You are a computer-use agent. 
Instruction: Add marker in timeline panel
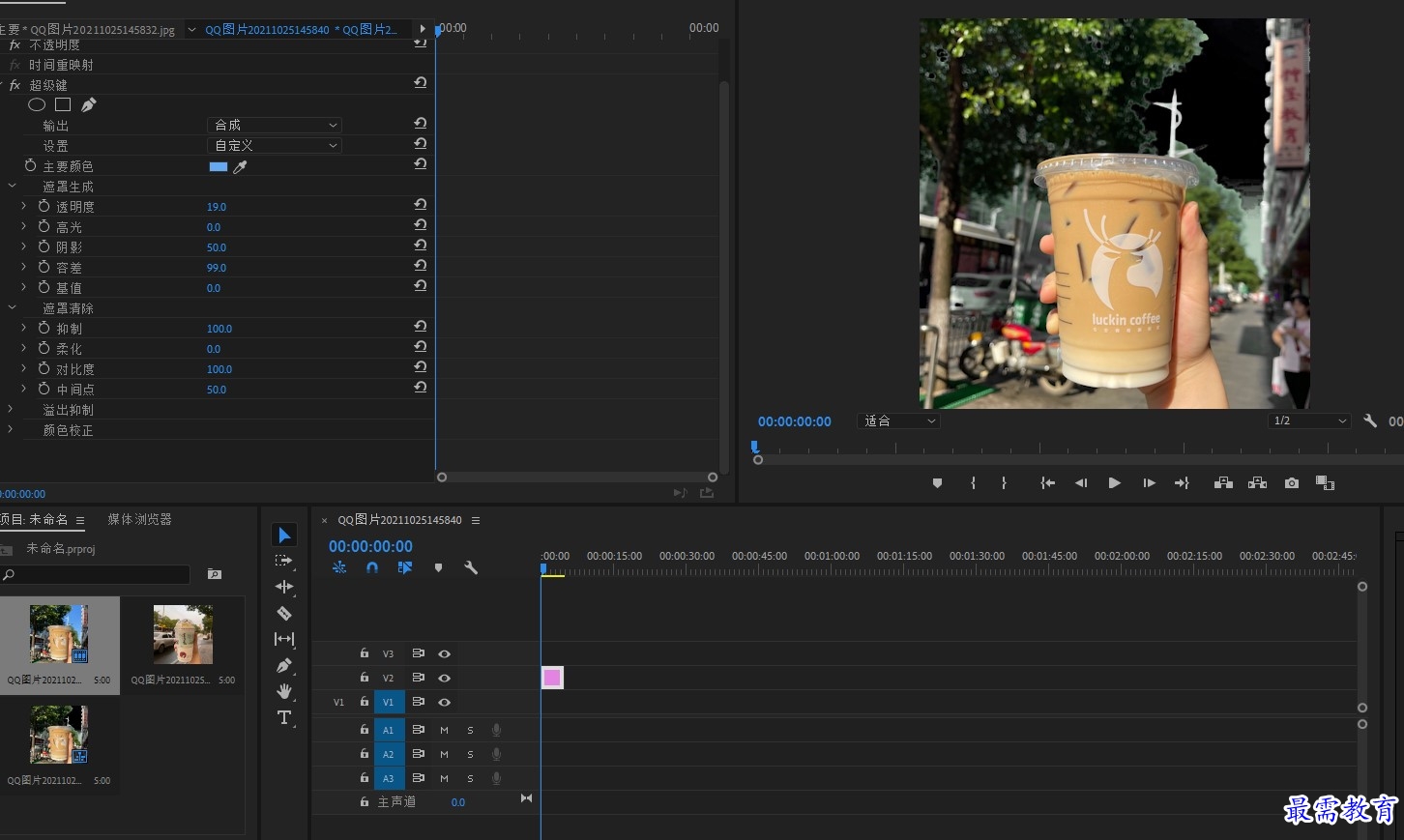click(x=438, y=568)
